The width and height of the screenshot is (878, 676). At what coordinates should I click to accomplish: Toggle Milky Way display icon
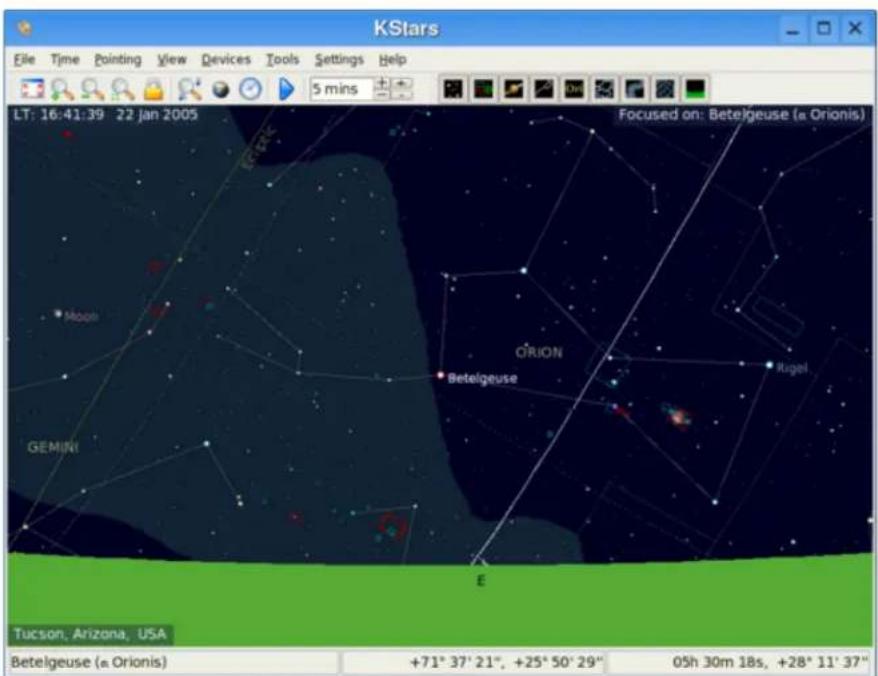[634, 88]
